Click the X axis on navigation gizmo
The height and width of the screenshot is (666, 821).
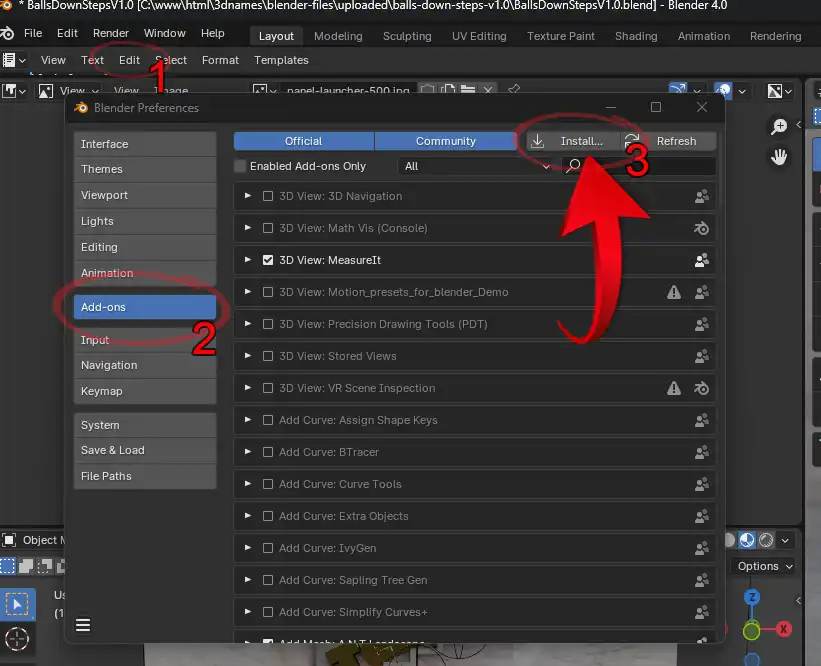click(783, 629)
